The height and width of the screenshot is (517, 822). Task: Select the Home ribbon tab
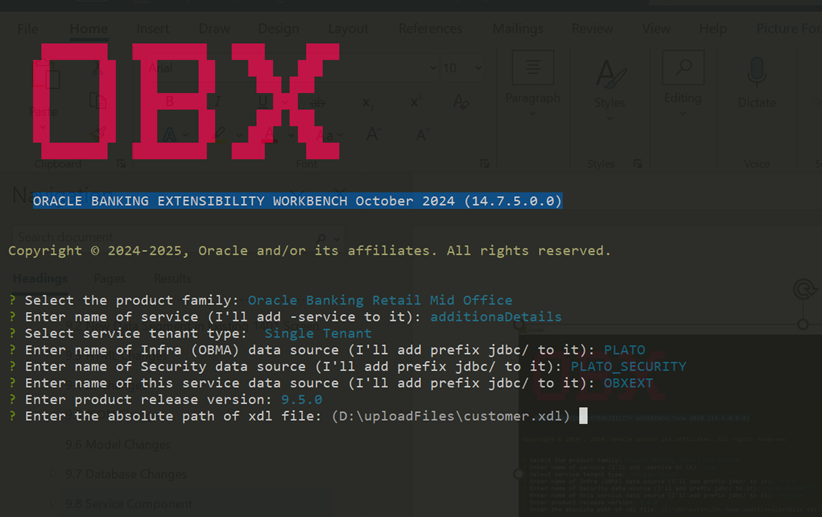pyautogui.click(x=89, y=29)
